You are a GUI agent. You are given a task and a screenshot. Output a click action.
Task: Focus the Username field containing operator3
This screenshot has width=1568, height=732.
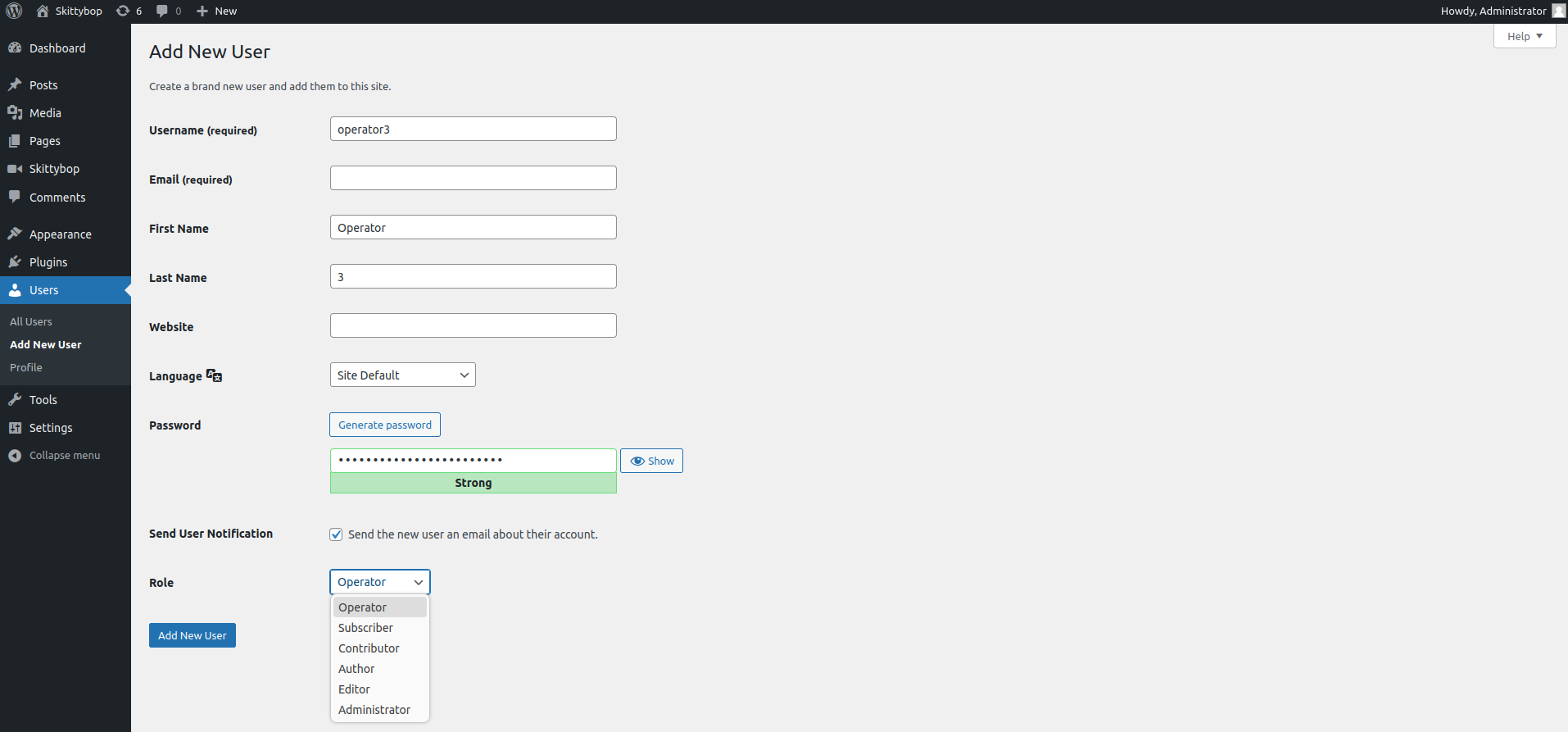pyautogui.click(x=474, y=129)
